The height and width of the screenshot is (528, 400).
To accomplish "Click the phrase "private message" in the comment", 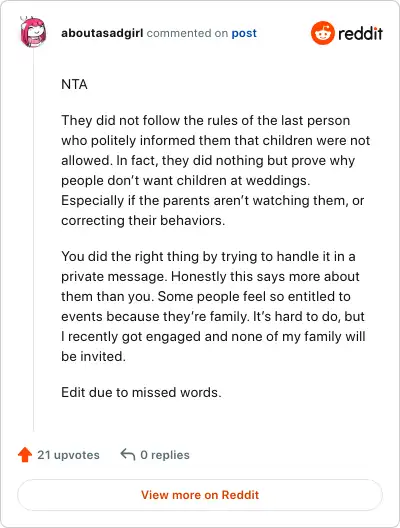I will click(112, 277).
